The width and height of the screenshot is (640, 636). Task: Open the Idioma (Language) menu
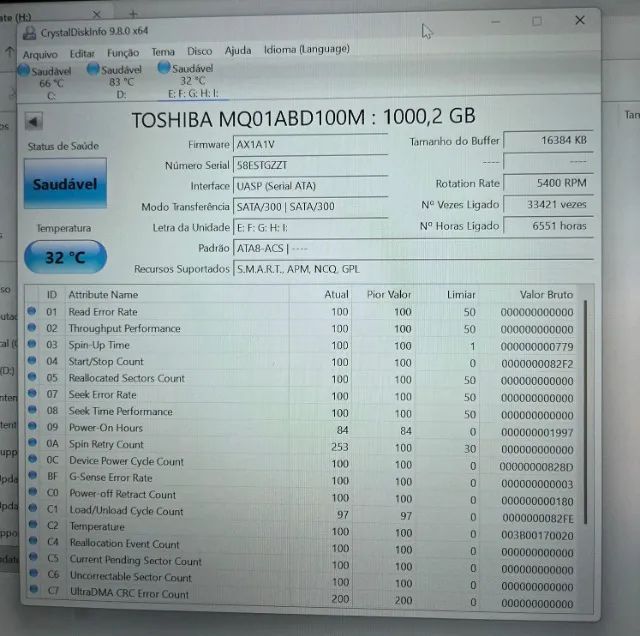click(307, 49)
